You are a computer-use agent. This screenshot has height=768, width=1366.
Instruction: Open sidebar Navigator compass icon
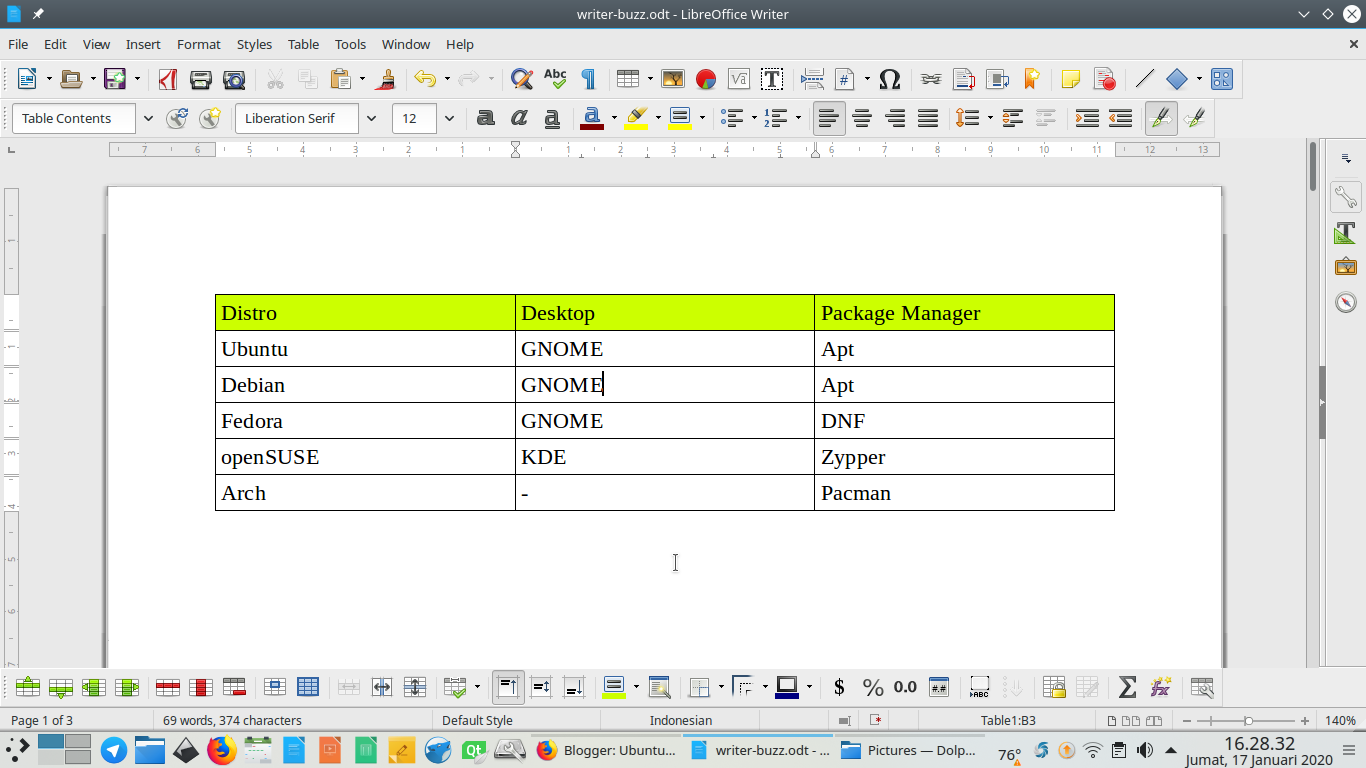[x=1346, y=302]
